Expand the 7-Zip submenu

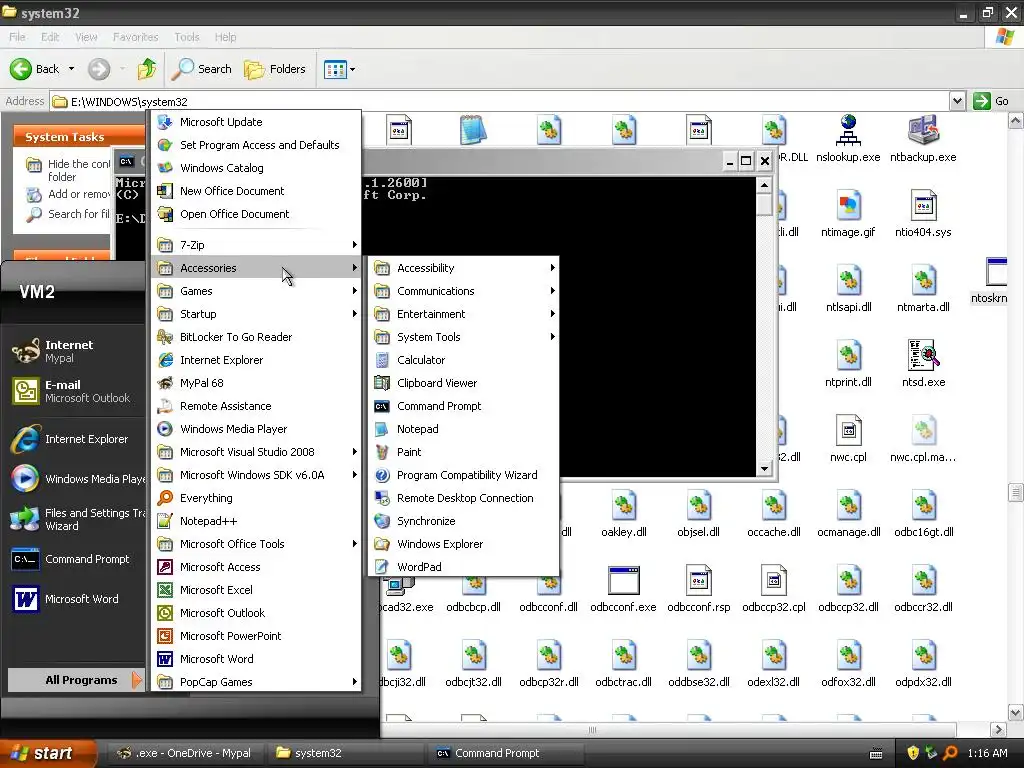coord(256,245)
